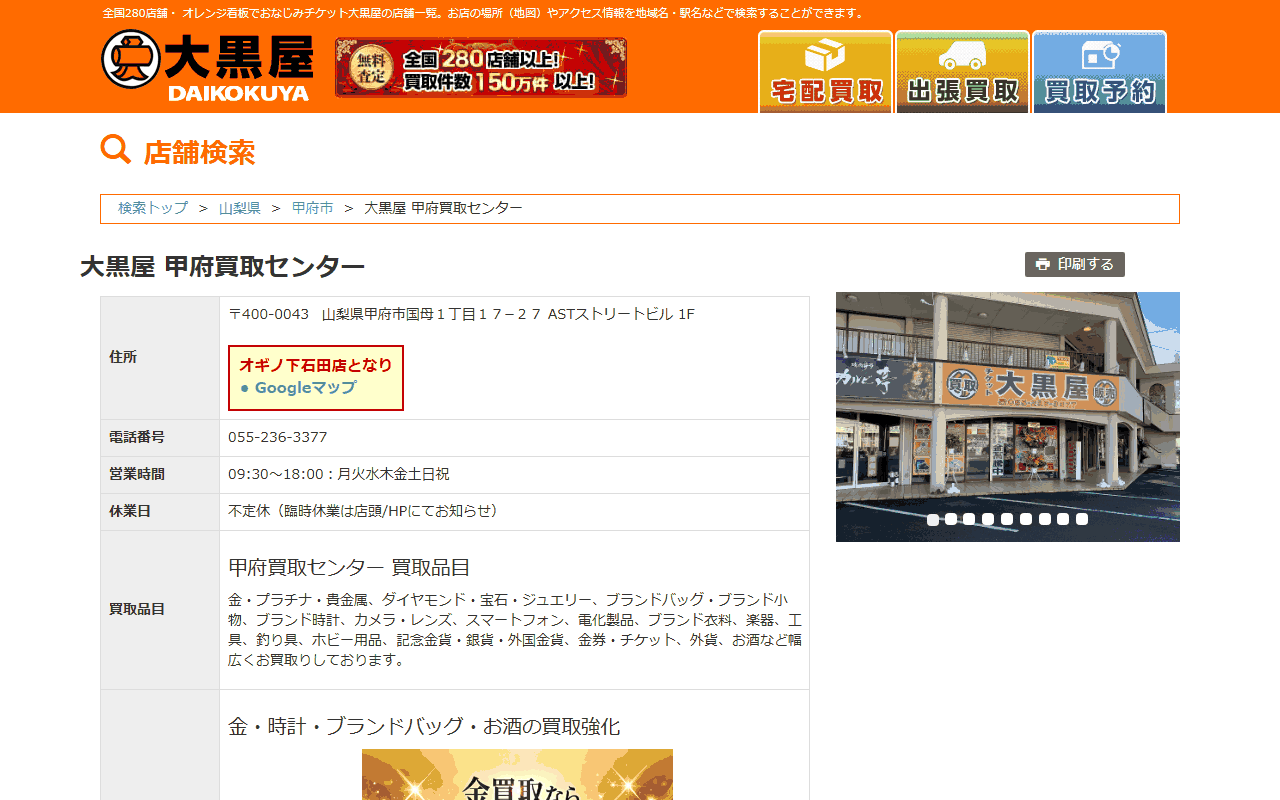Click the 買取品目 row label
Viewport: 1280px width, 800px height.
137,609
